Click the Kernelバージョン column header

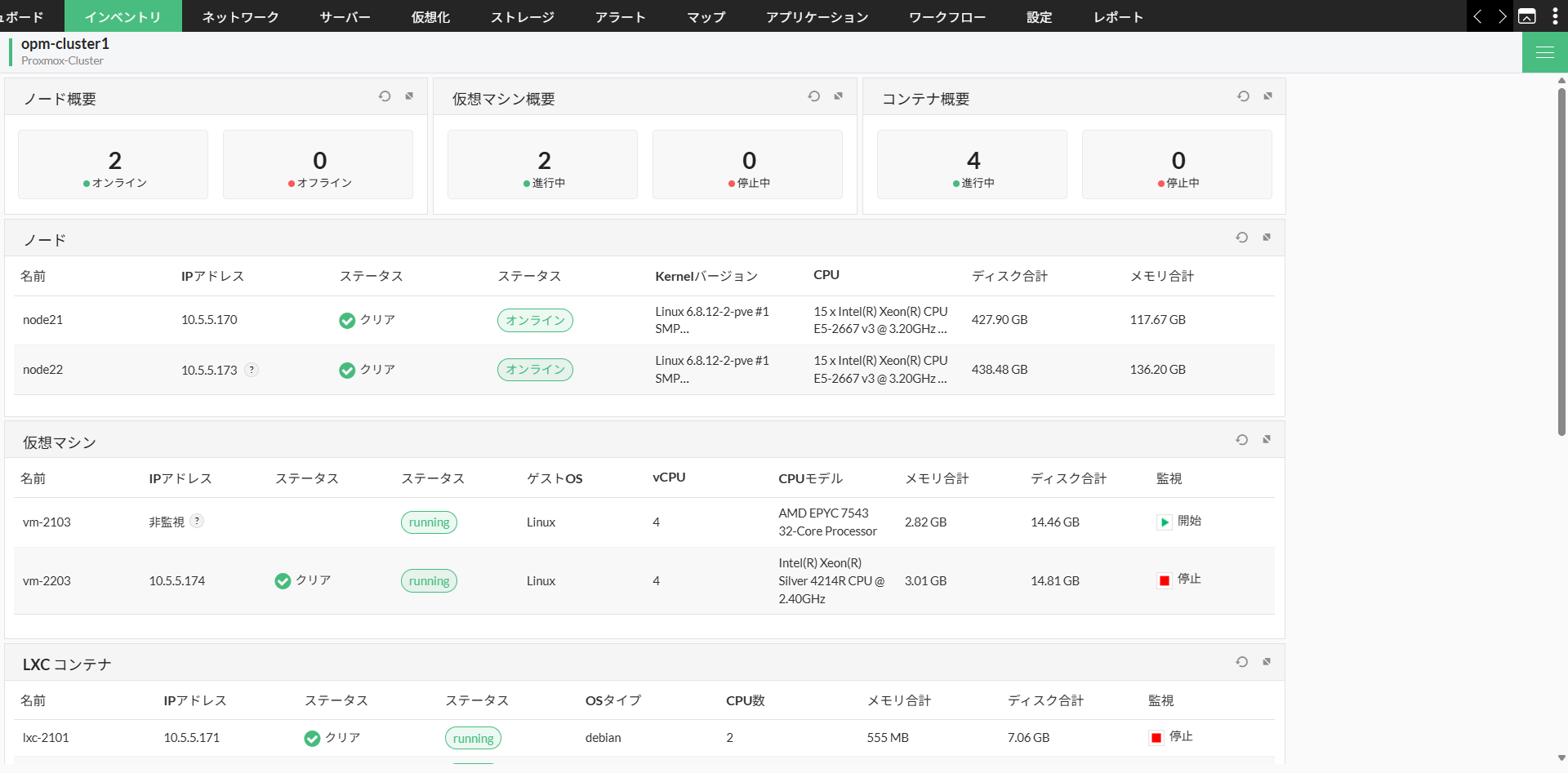[x=706, y=277]
